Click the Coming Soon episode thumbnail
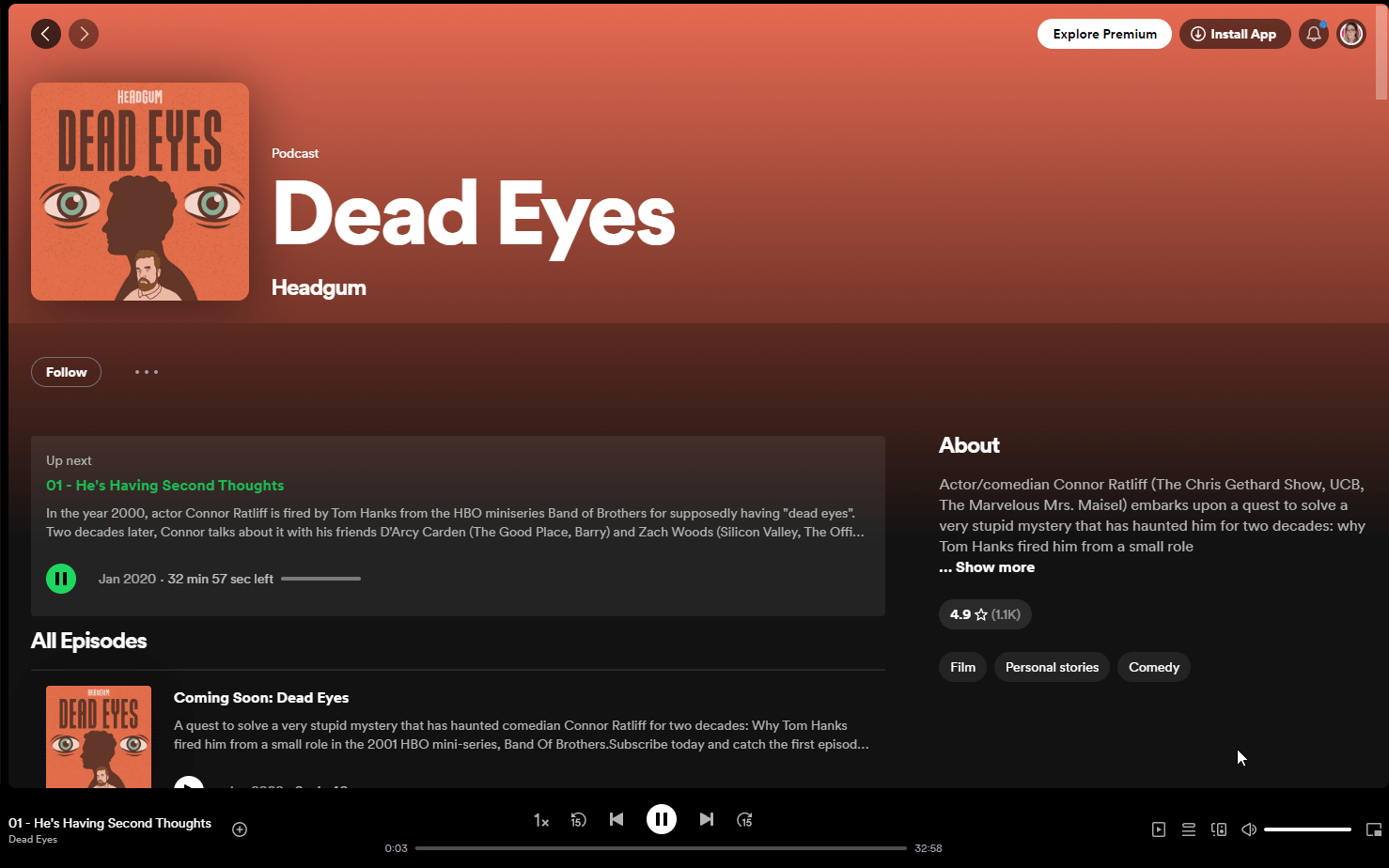Viewport: 1389px width, 868px height. pyautogui.click(x=99, y=736)
